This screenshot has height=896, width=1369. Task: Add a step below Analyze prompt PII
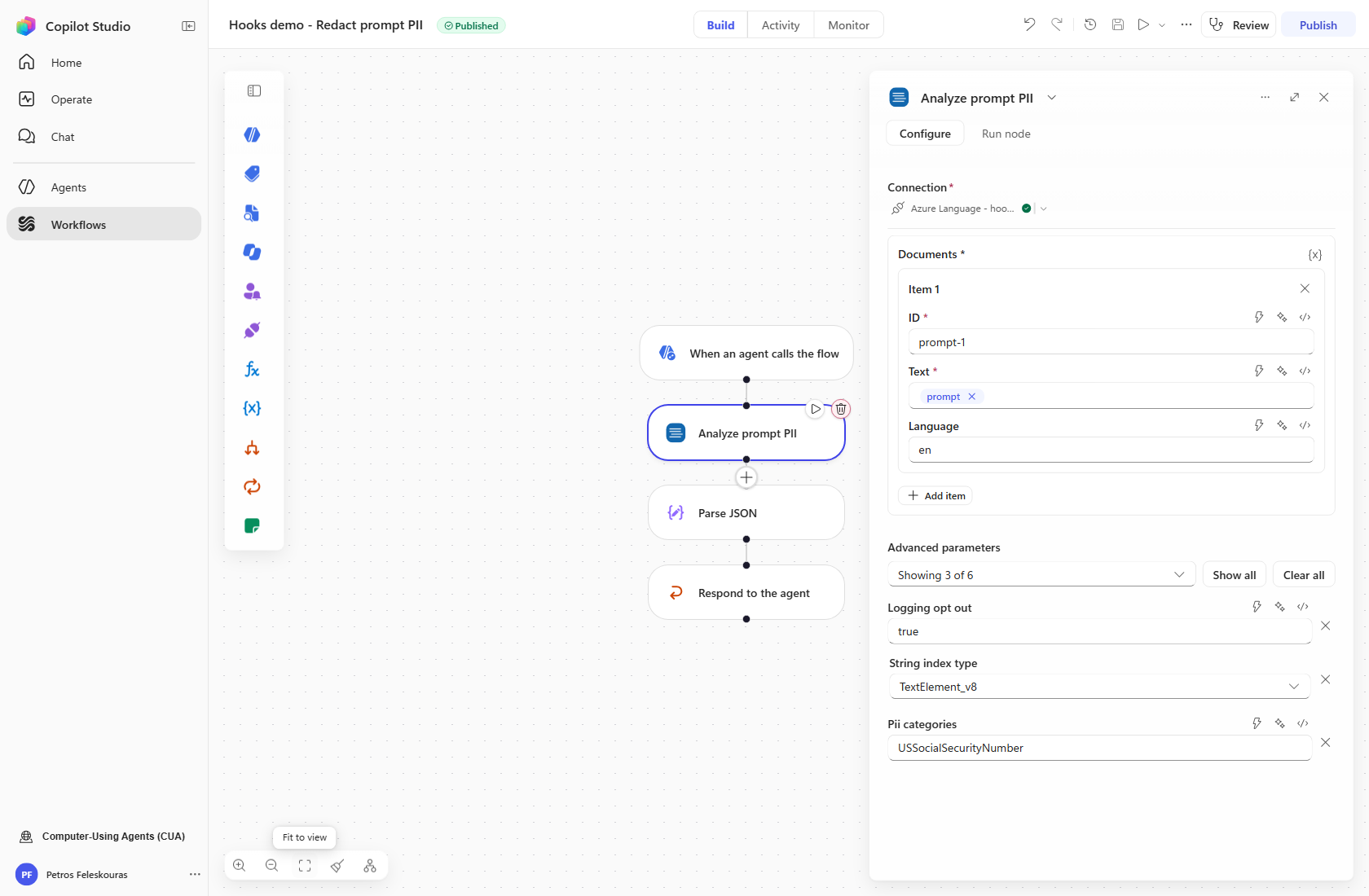click(746, 477)
